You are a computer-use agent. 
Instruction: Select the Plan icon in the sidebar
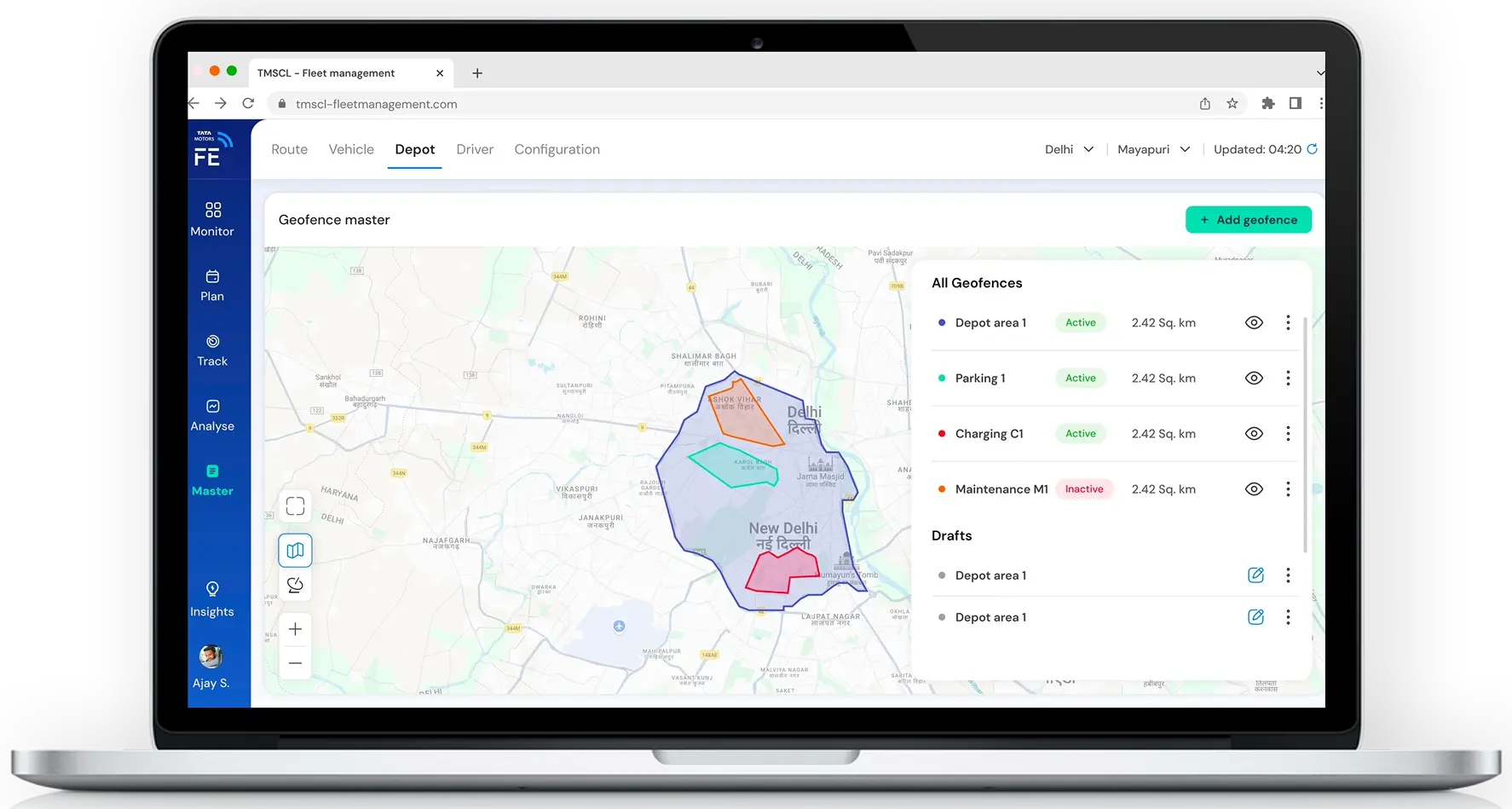click(211, 283)
